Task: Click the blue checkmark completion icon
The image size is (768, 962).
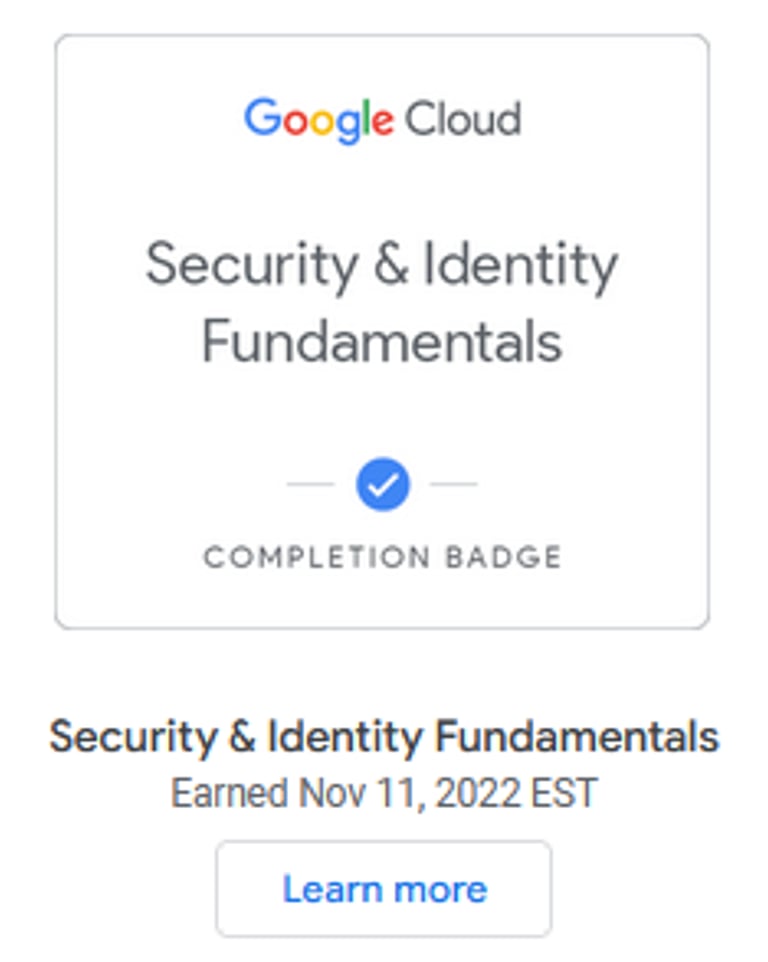Action: pos(382,484)
